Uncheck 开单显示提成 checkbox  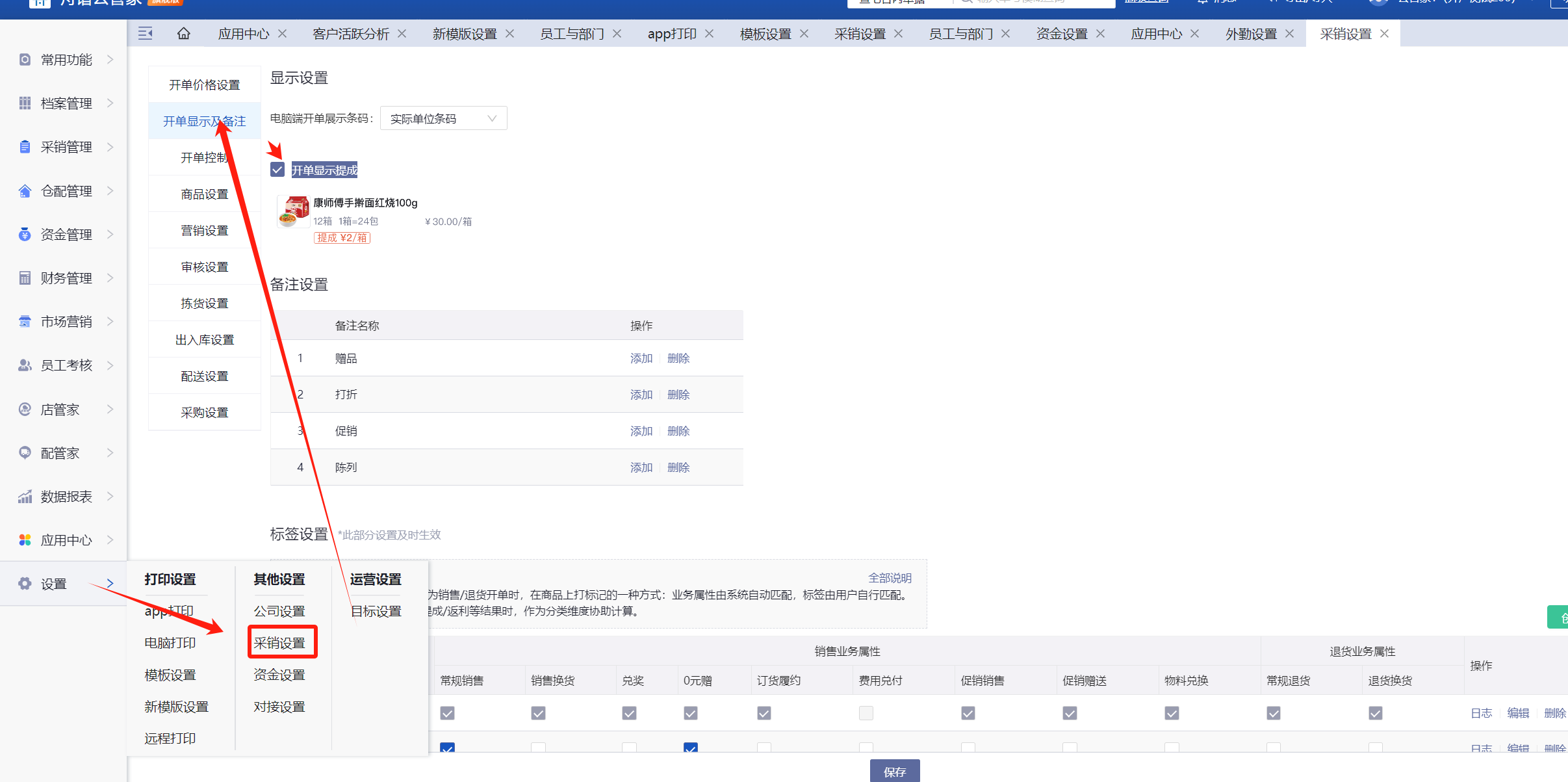click(x=277, y=170)
